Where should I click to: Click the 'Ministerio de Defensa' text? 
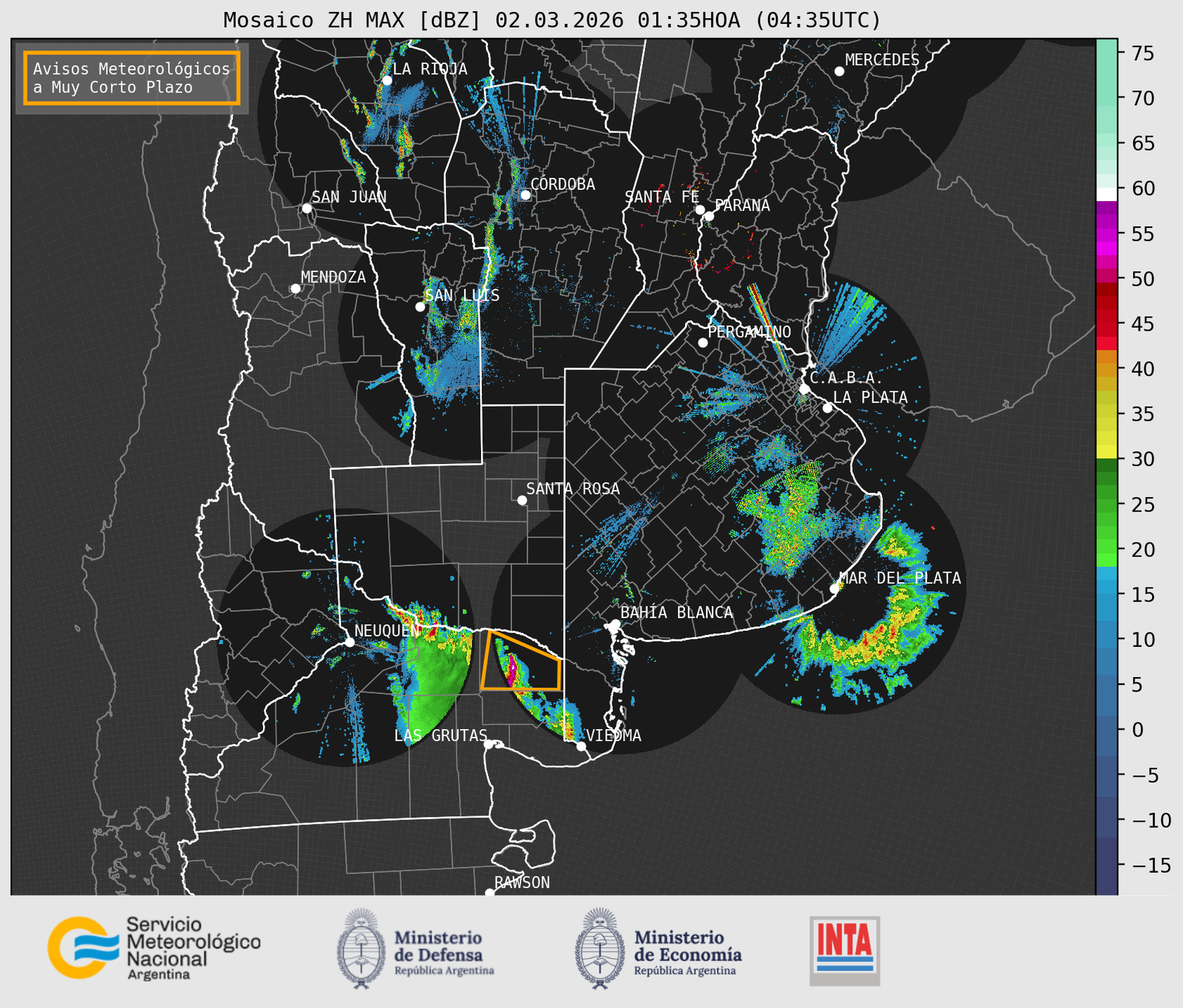(x=438, y=946)
